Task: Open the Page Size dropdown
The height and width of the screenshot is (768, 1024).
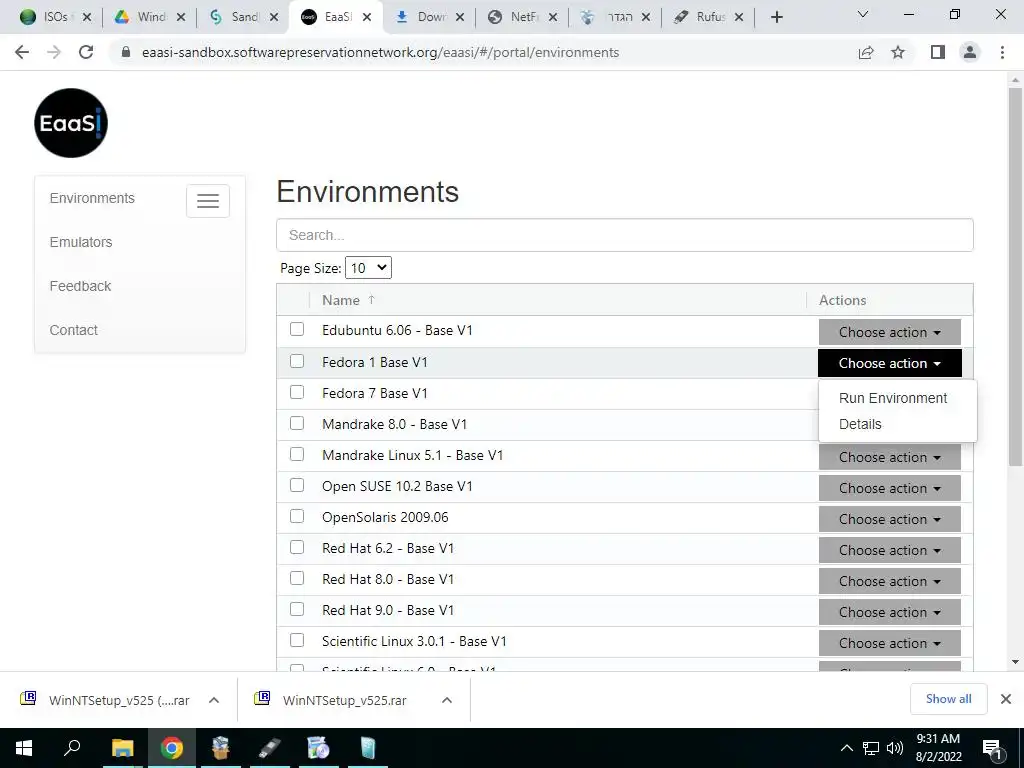Action: (x=368, y=268)
